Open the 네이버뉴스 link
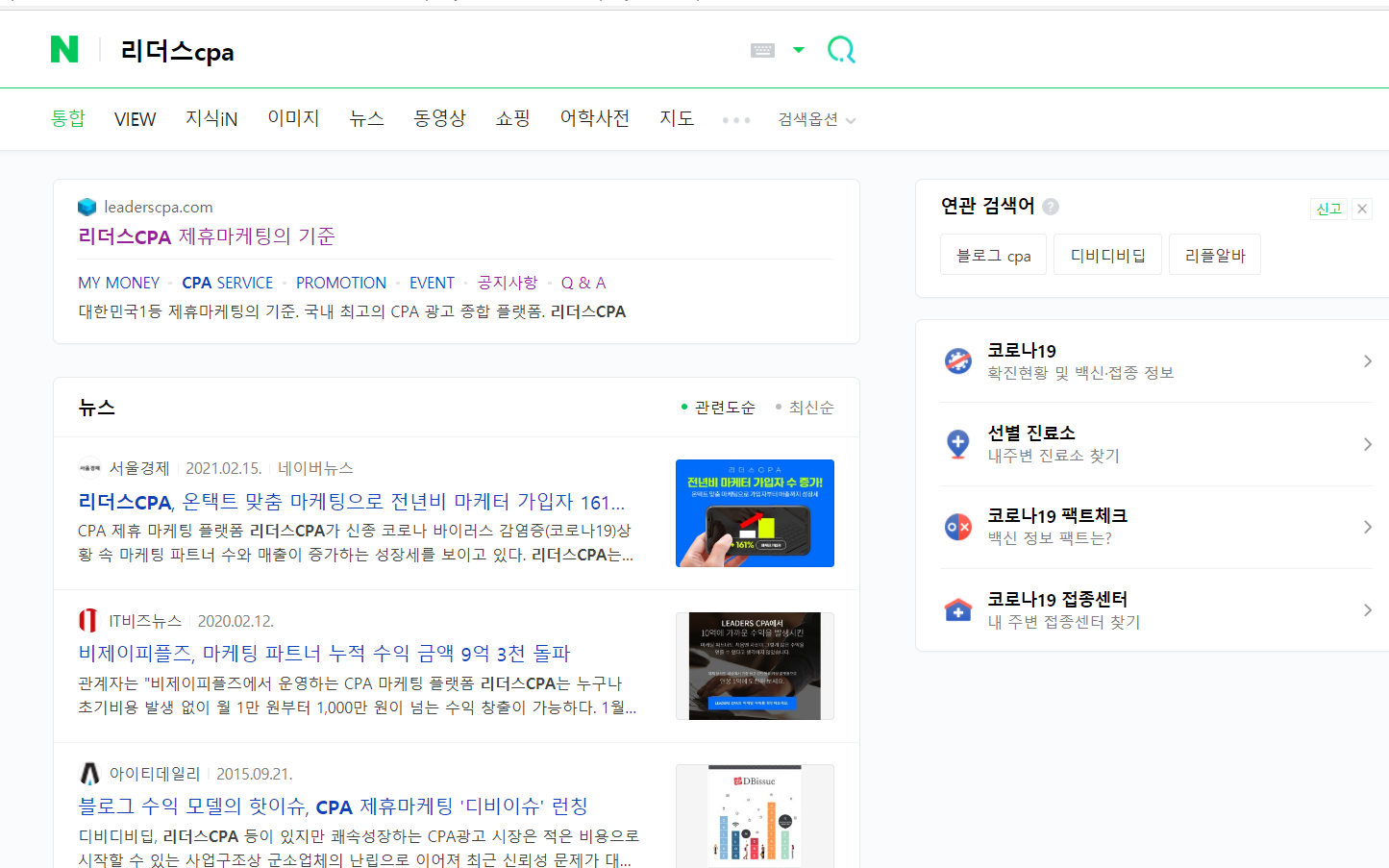Screen dimensions: 1389x868 (315, 468)
